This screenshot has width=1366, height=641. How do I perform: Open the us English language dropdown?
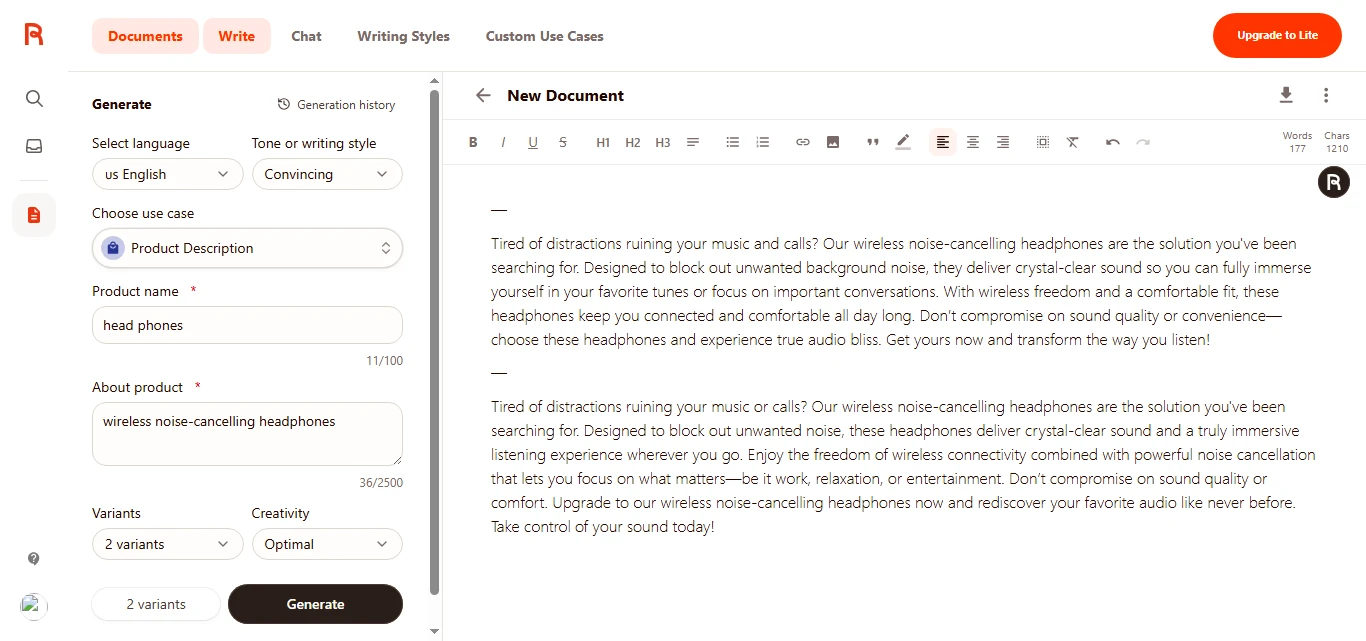pos(167,174)
